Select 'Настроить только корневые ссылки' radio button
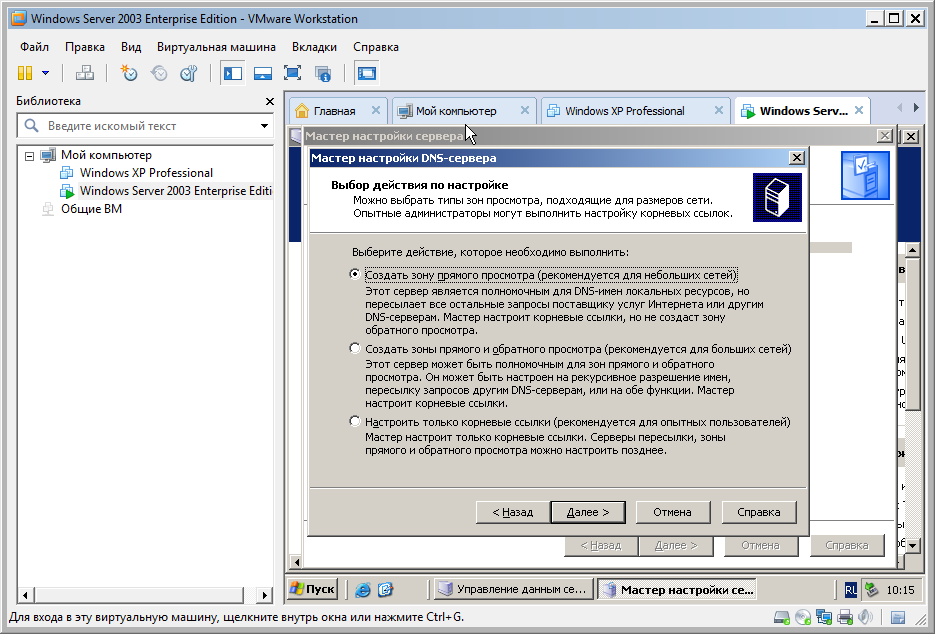Screen dimensions: 935x634 (x=355, y=422)
